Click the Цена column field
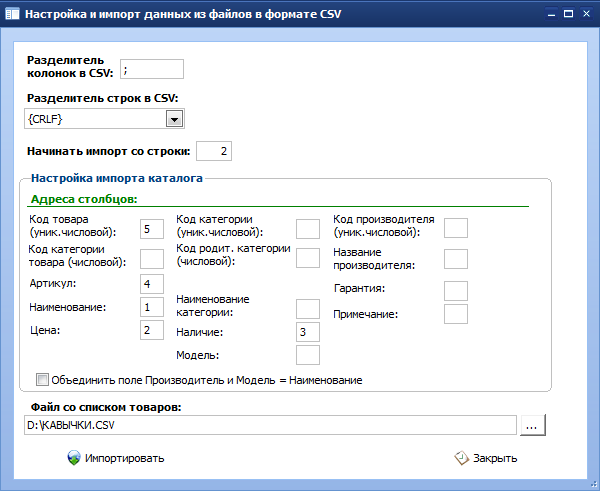Image resolution: width=600 pixels, height=491 pixels. (x=152, y=330)
